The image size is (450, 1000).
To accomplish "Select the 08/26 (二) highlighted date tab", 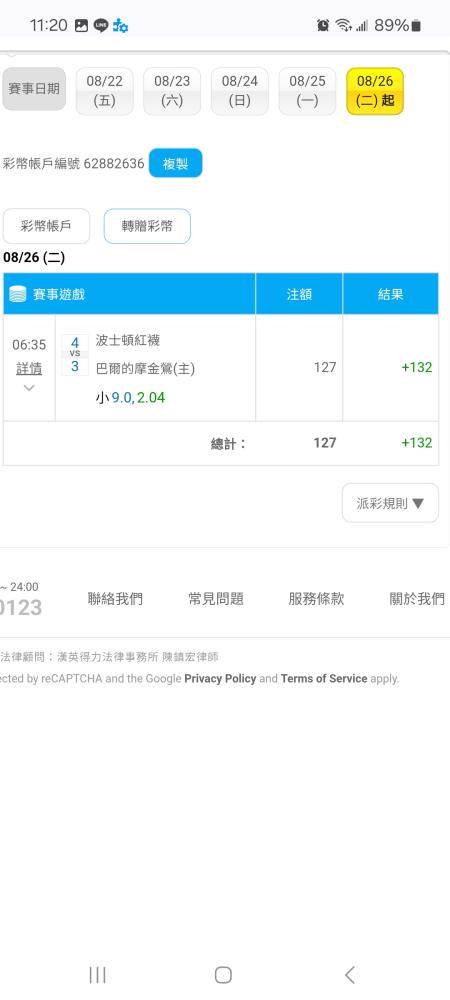I will (x=375, y=91).
